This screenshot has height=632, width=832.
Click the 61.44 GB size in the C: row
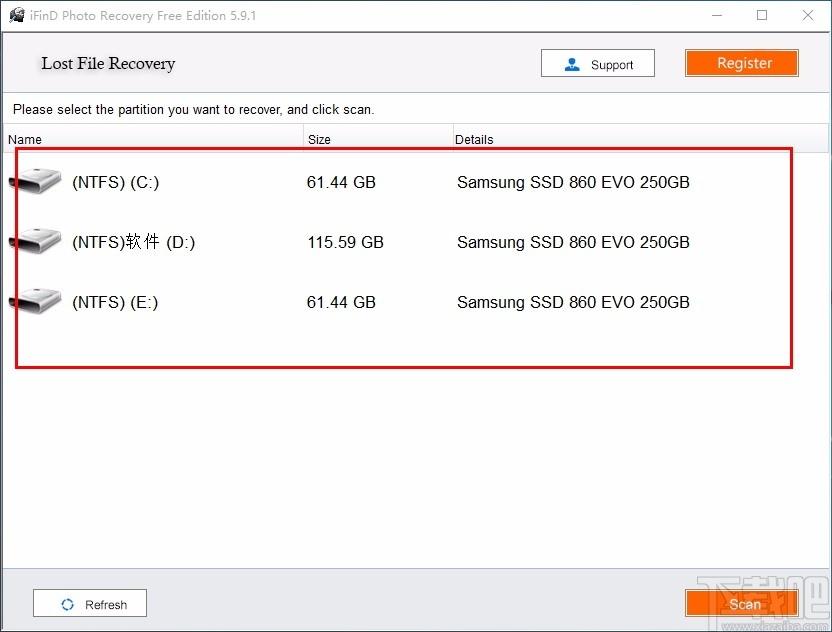point(341,182)
